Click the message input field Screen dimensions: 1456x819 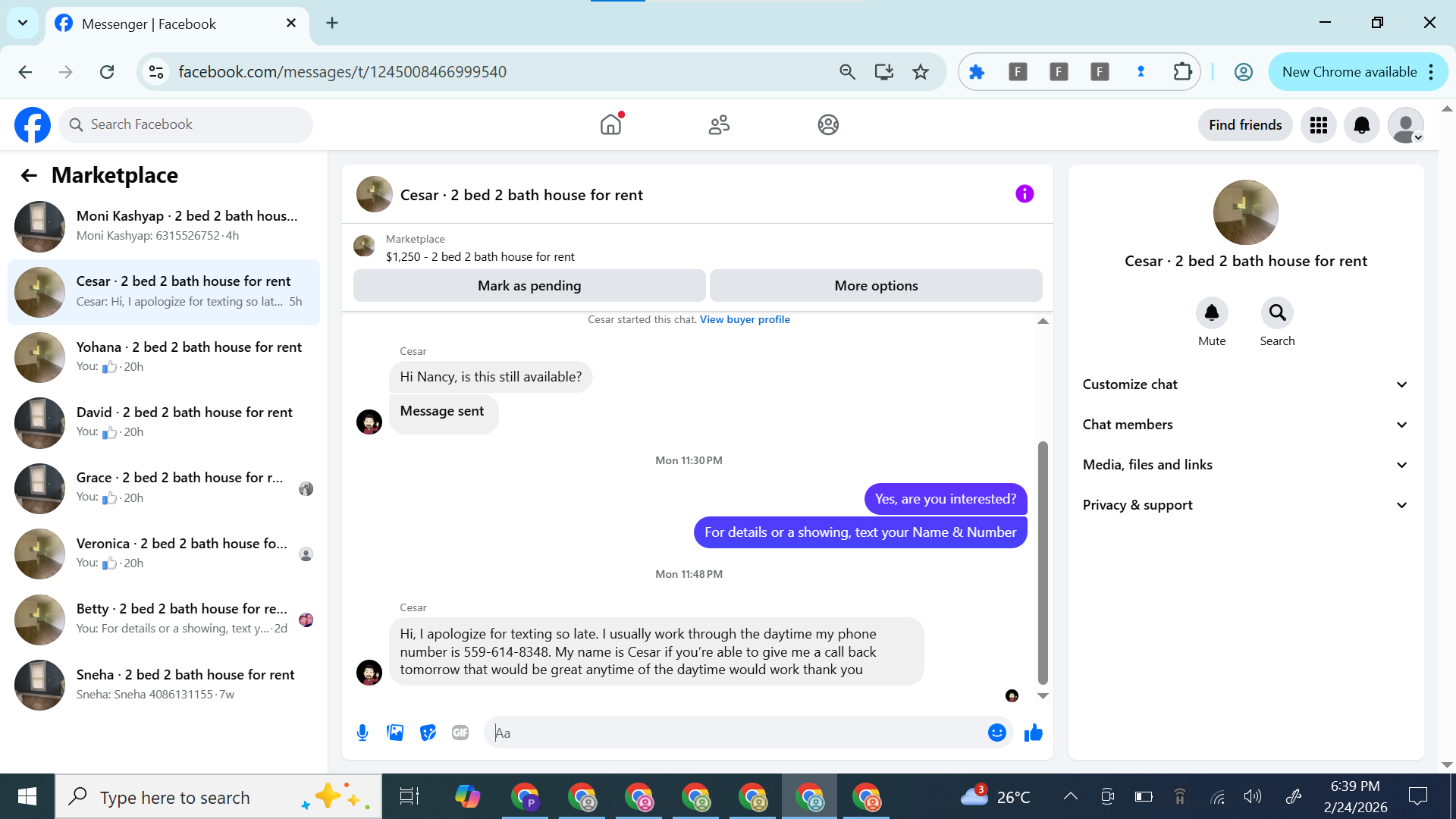736,733
